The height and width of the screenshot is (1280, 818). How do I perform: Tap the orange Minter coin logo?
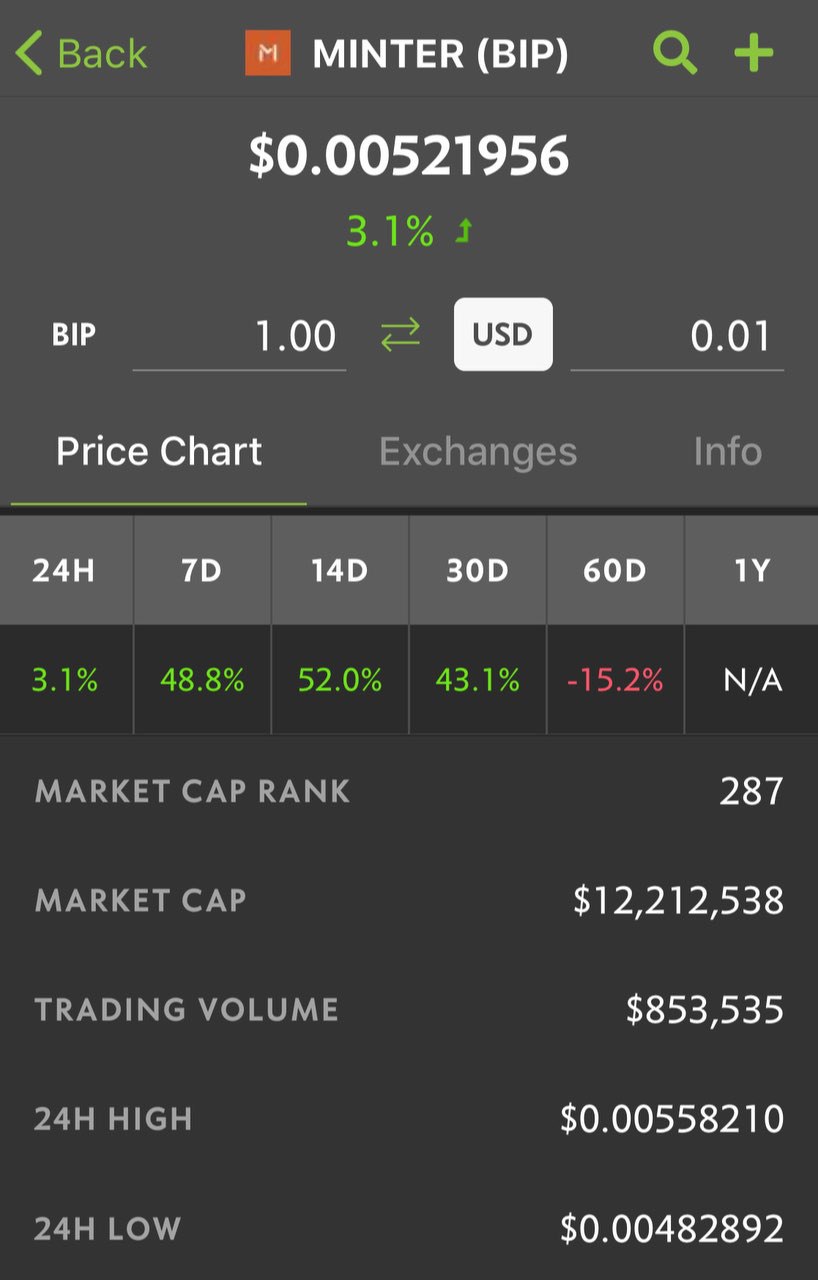tap(267, 53)
